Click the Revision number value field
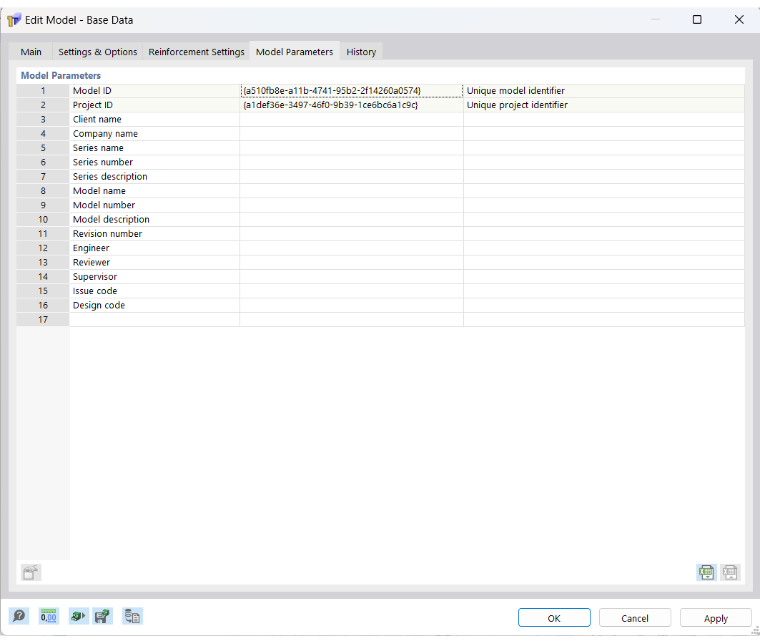 pyautogui.click(x=351, y=234)
